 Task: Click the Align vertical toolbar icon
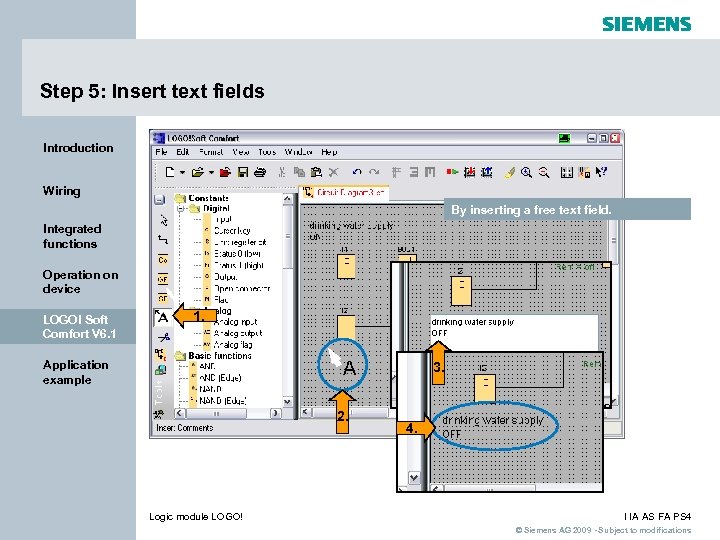pos(396,172)
